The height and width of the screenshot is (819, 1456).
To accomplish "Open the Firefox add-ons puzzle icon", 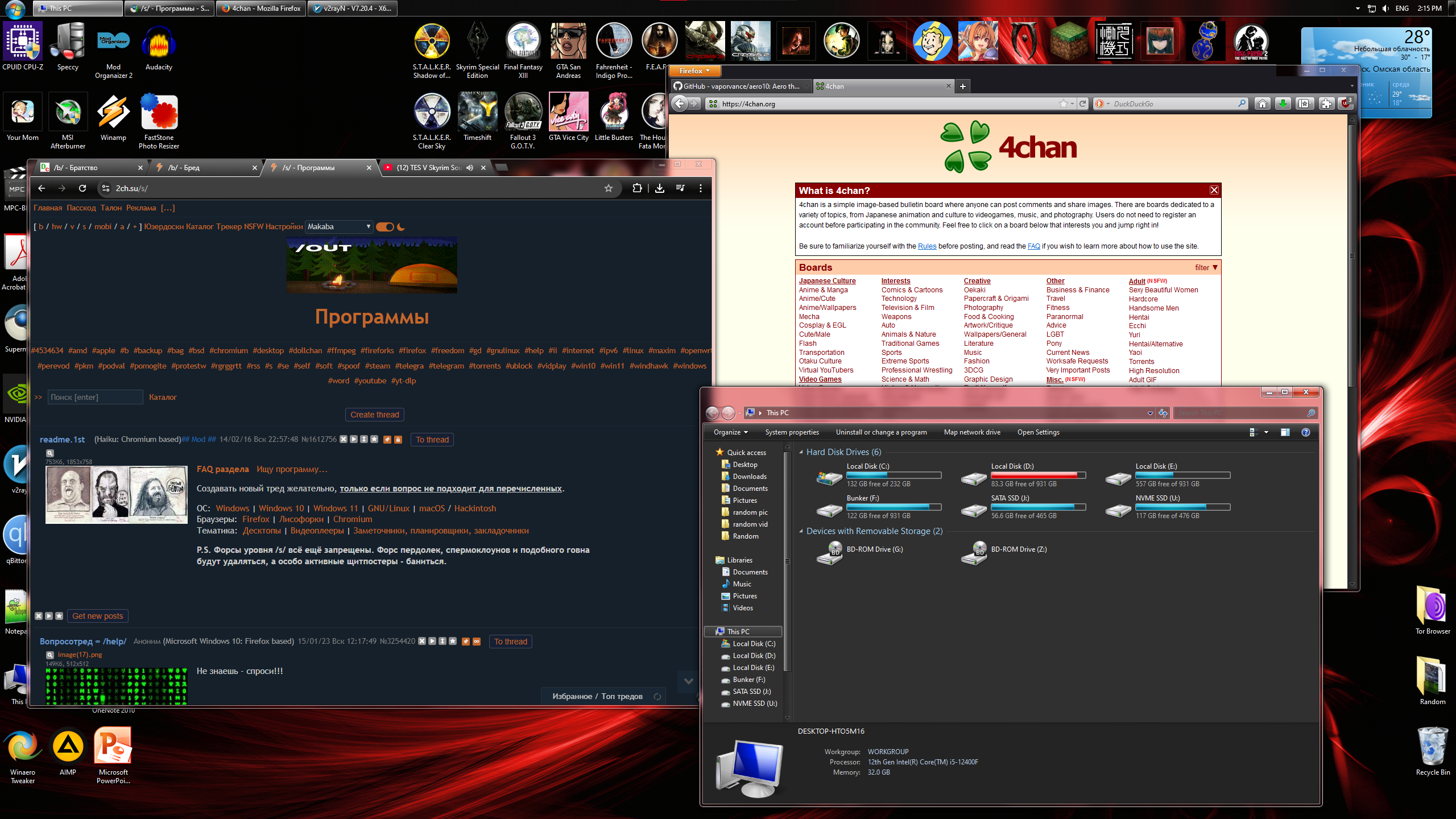I will pos(1326,104).
